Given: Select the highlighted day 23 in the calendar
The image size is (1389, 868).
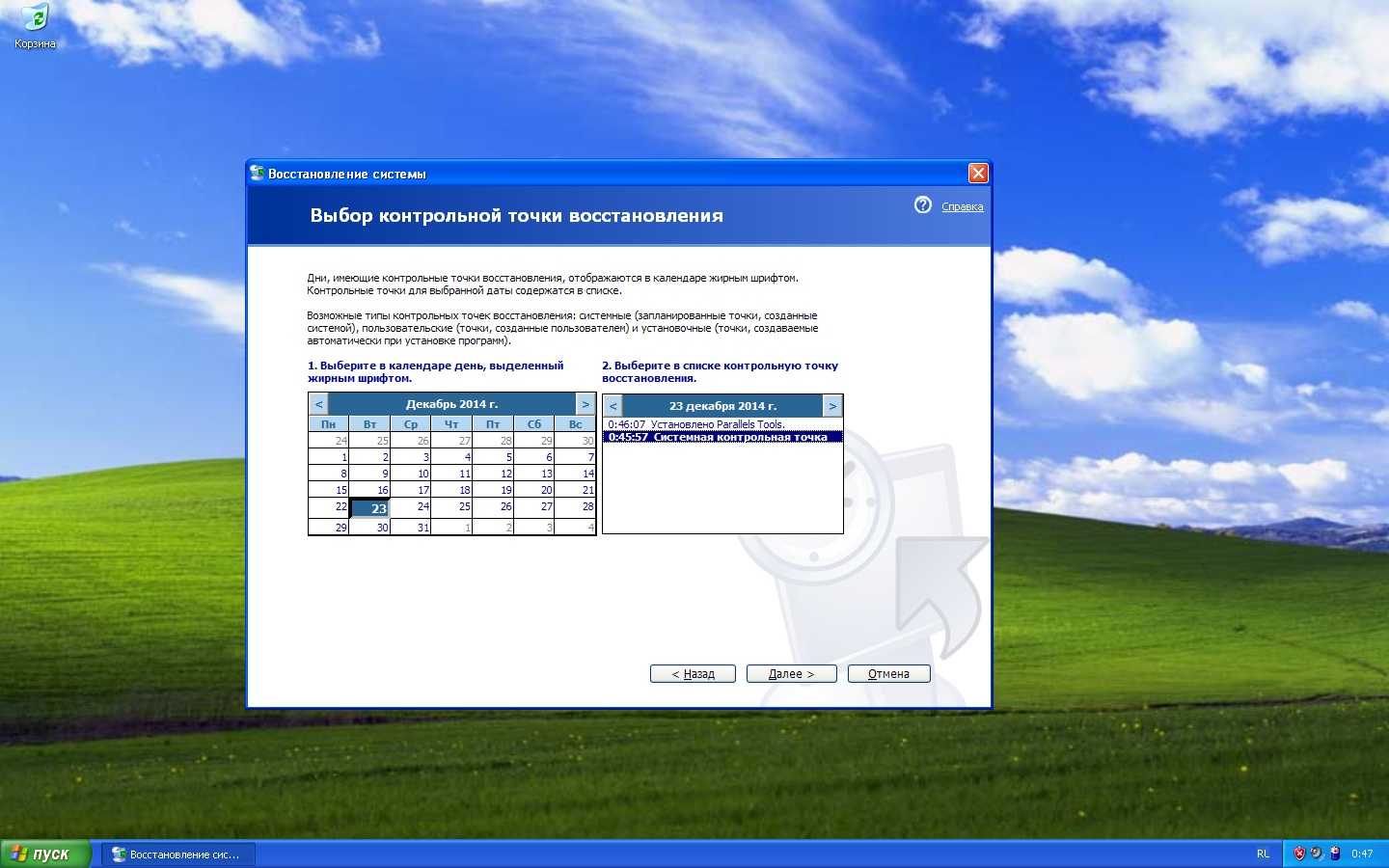Looking at the screenshot, I should (369, 508).
